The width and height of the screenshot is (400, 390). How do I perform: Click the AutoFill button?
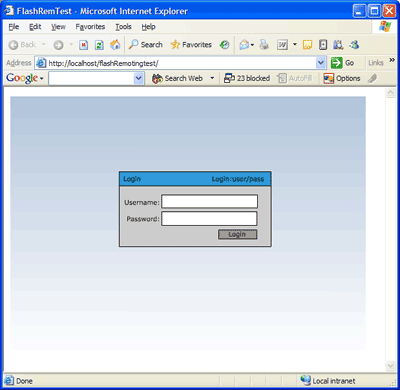pos(295,78)
